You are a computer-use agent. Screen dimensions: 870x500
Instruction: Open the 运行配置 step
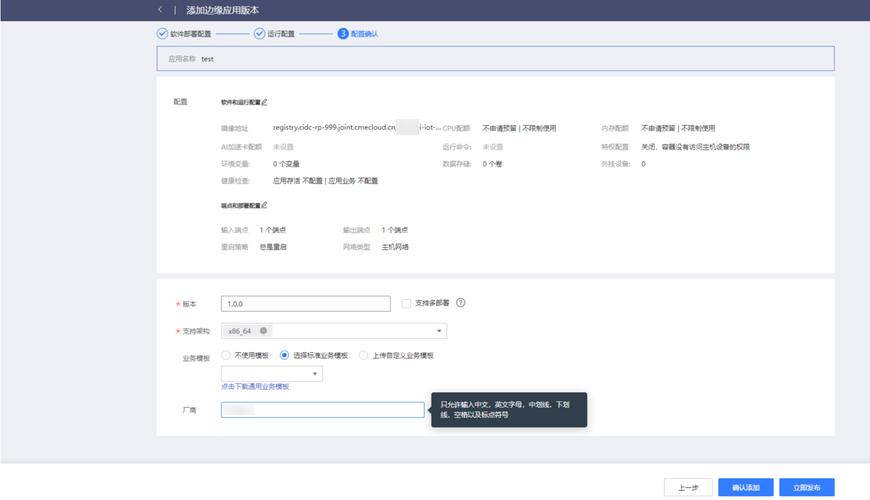pyautogui.click(x=281, y=34)
